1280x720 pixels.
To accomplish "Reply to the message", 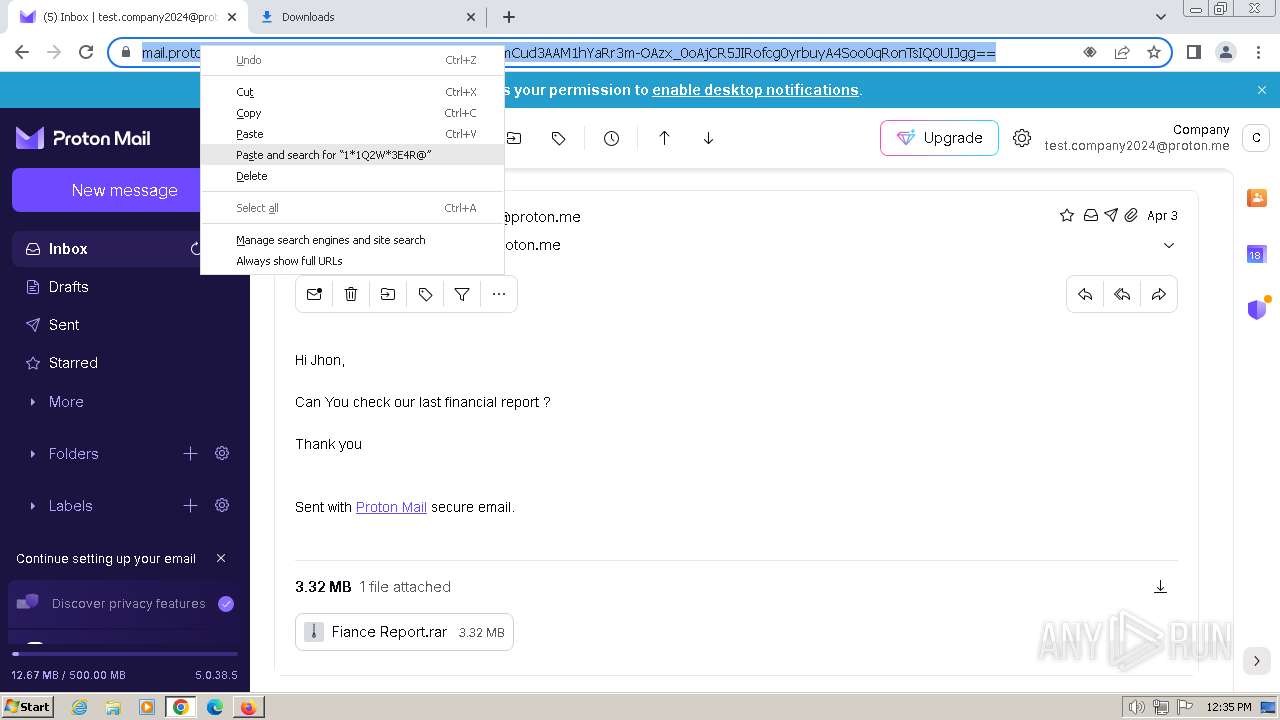I will tap(1085, 294).
